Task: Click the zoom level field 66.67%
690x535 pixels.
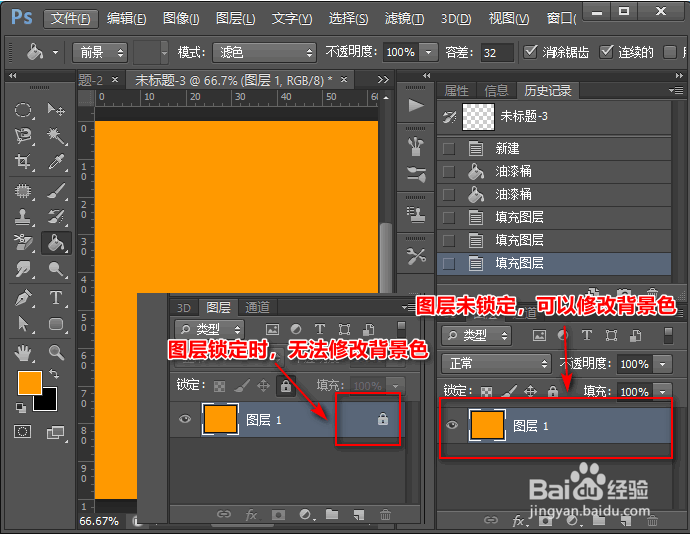Action: pos(99,521)
